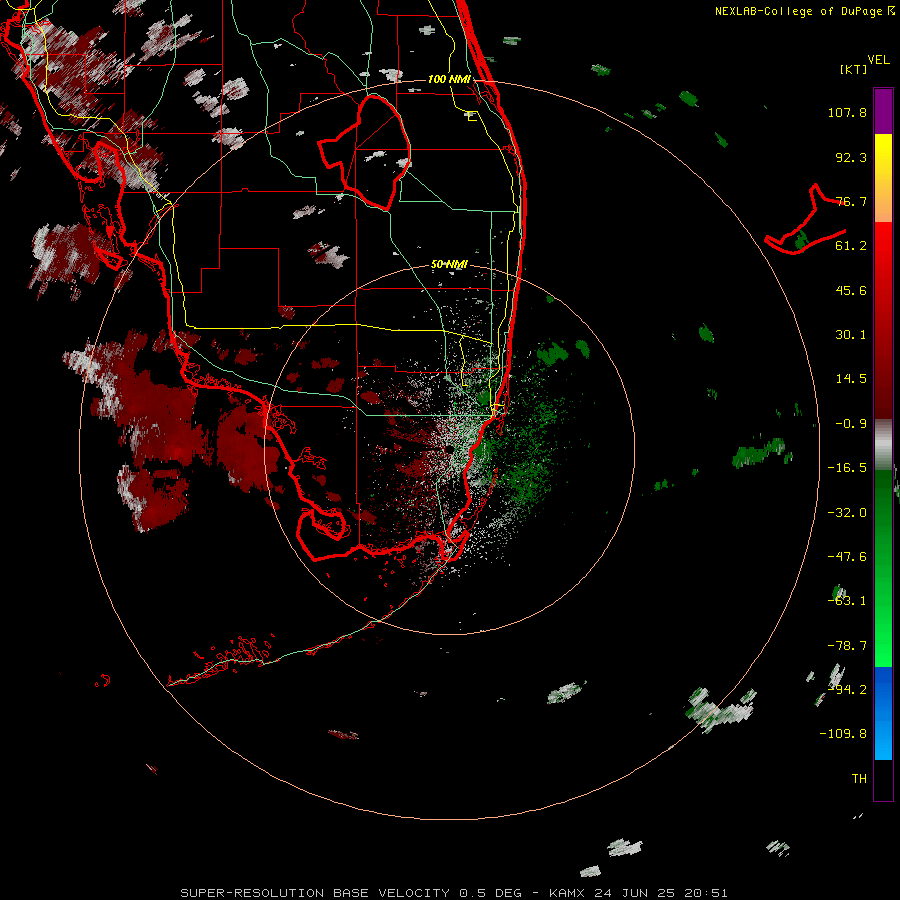Click the -63.1 velocity legend value
Image resolution: width=900 pixels, height=900 pixels.
click(847, 601)
